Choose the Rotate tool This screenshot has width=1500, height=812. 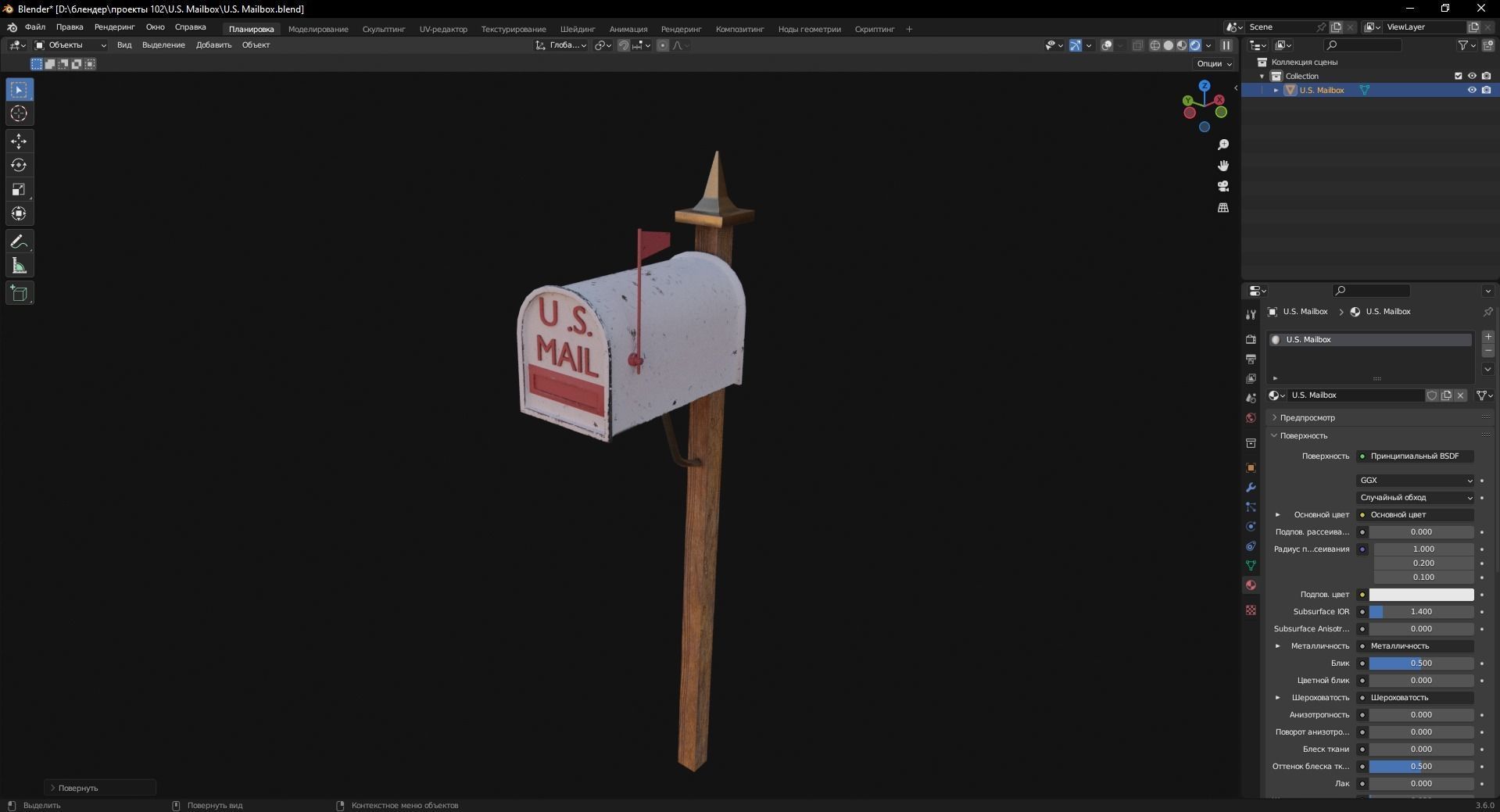tap(20, 166)
